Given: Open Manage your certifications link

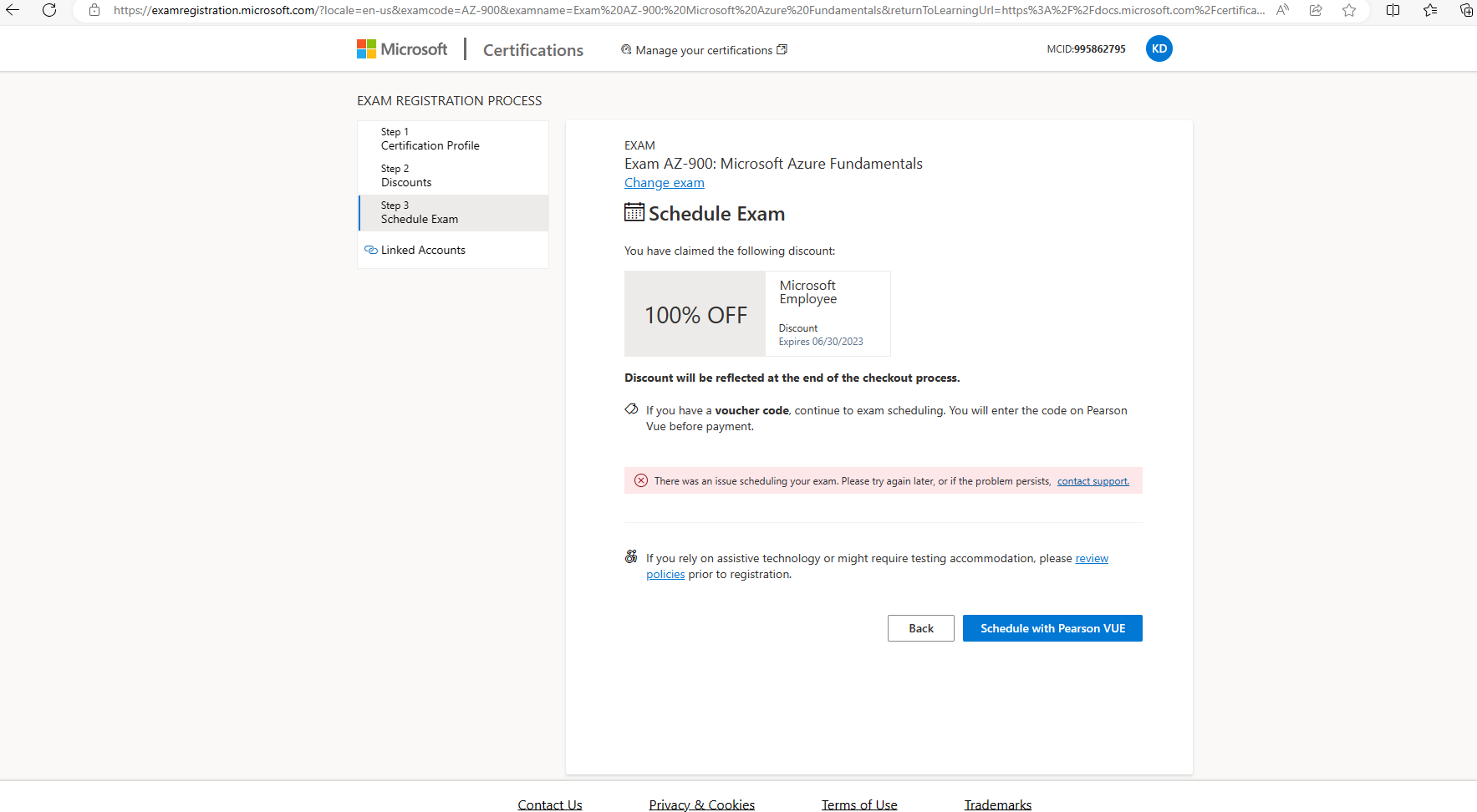Looking at the screenshot, I should [x=704, y=50].
